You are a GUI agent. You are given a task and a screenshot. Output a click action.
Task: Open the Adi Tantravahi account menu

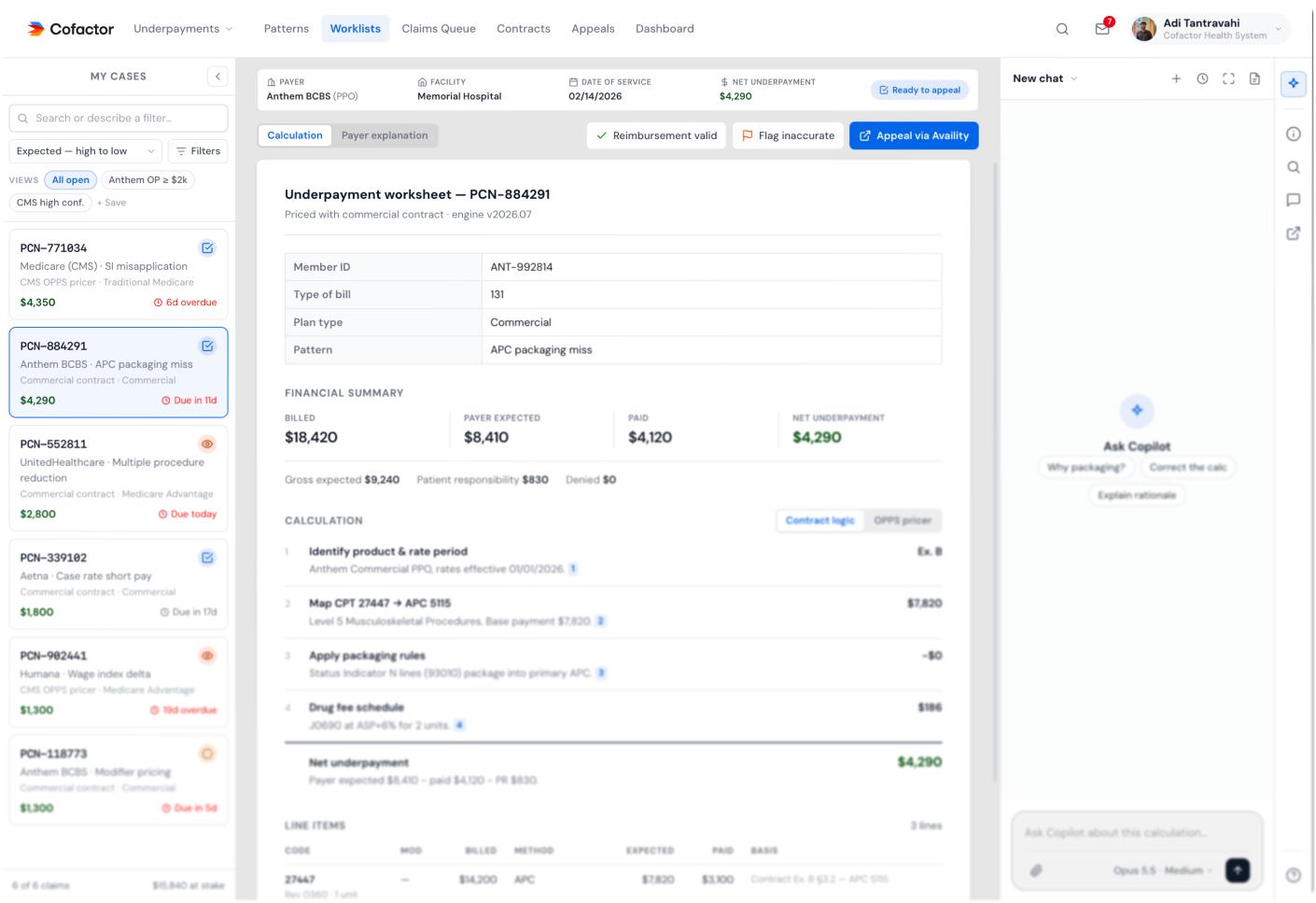(x=1210, y=29)
